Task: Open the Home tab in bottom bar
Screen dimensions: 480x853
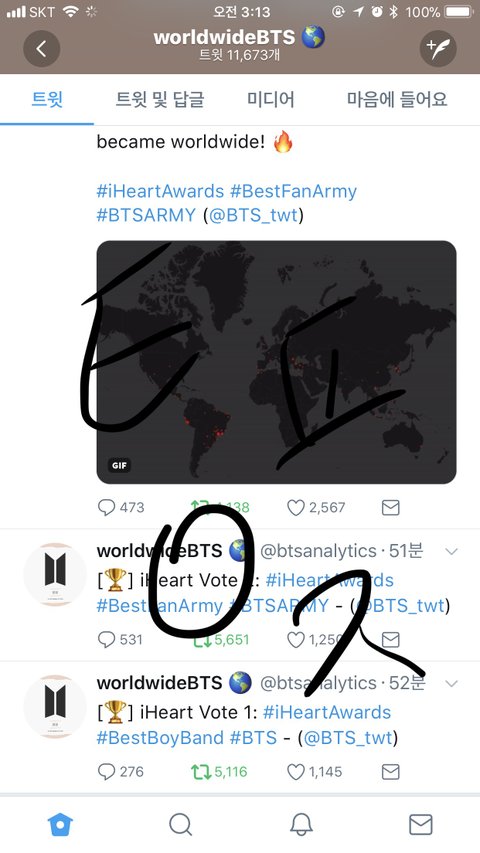Action: click(x=60, y=825)
